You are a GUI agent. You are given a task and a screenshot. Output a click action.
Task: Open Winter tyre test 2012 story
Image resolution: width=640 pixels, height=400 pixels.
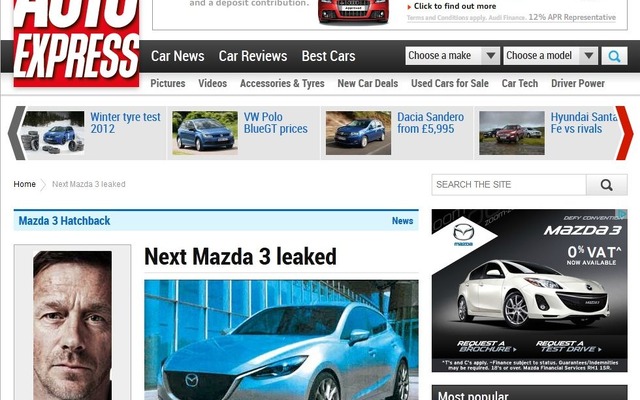(125, 123)
